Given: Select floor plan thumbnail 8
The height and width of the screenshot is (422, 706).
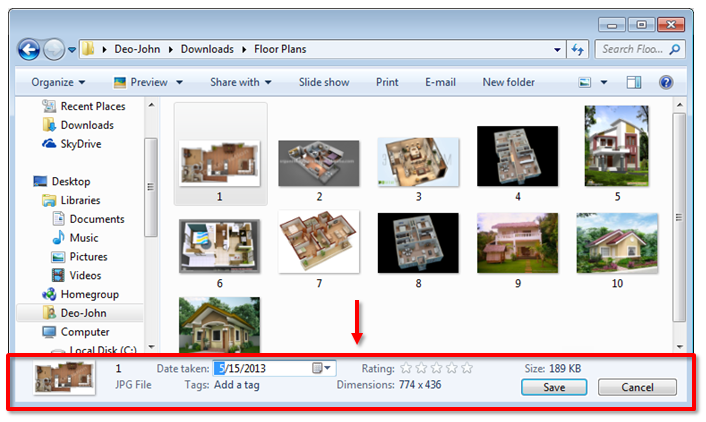Looking at the screenshot, I should pos(418,243).
